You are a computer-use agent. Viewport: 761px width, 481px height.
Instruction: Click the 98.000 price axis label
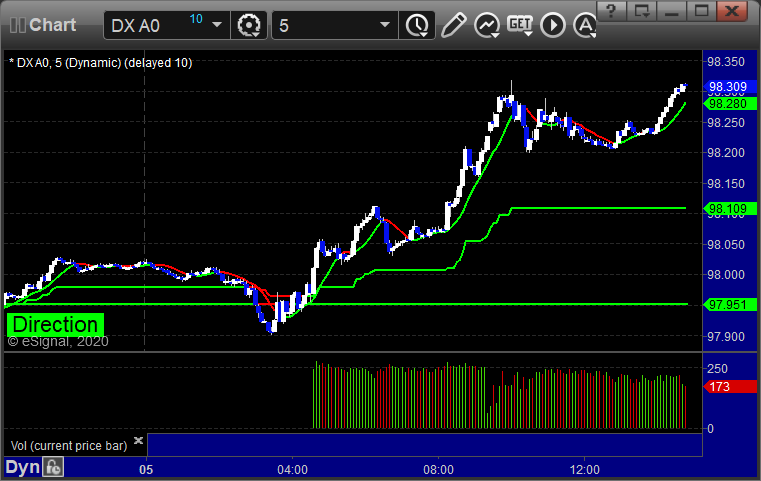pos(726,275)
